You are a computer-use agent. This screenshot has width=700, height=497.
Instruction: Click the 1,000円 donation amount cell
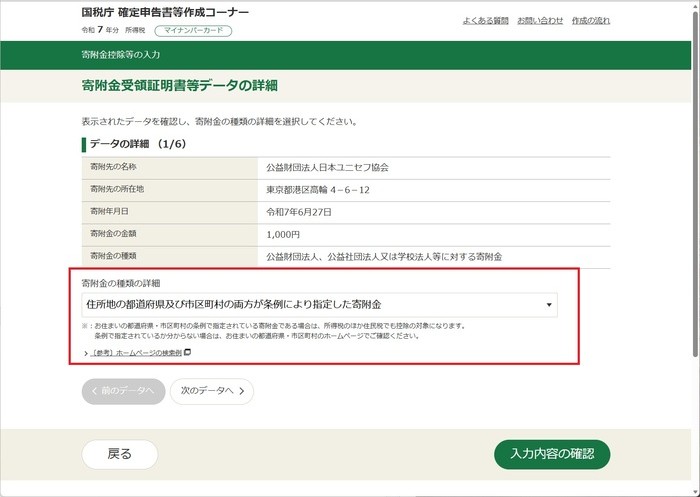pyautogui.click(x=283, y=234)
